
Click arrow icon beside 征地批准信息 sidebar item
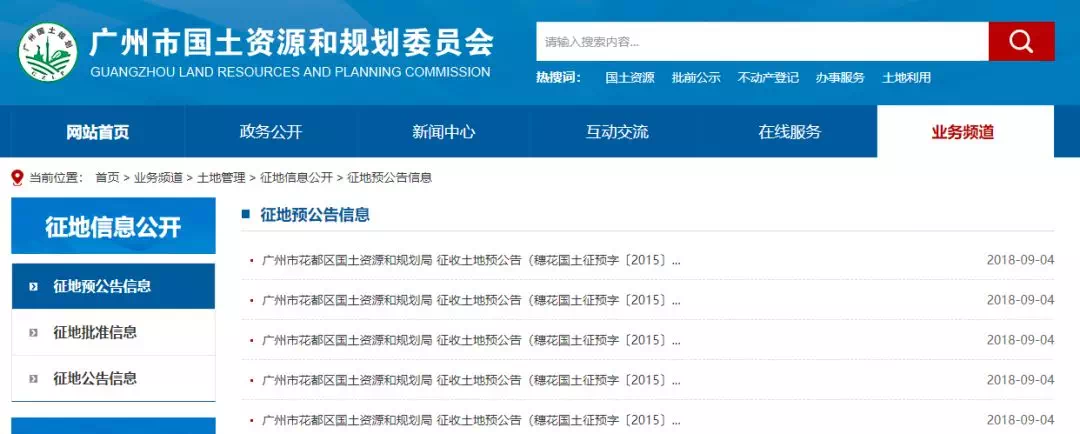(x=34, y=333)
